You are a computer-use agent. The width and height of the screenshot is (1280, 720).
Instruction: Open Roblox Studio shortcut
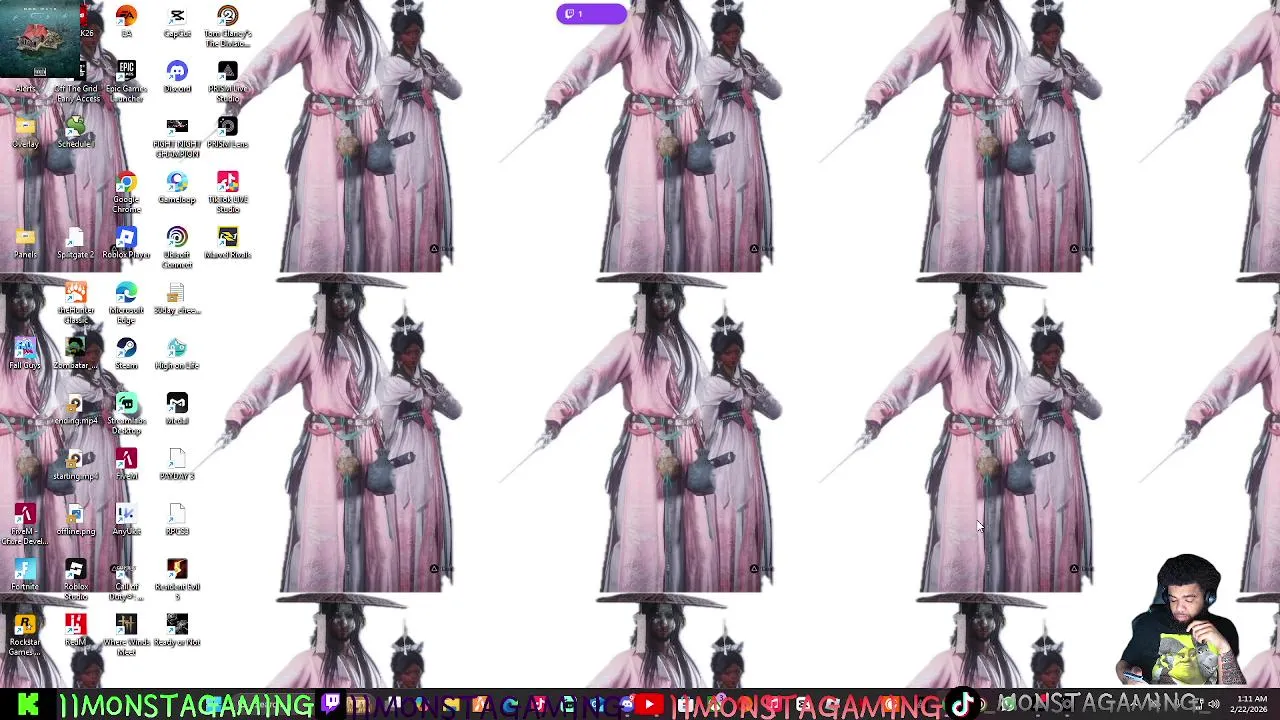[x=75, y=579]
